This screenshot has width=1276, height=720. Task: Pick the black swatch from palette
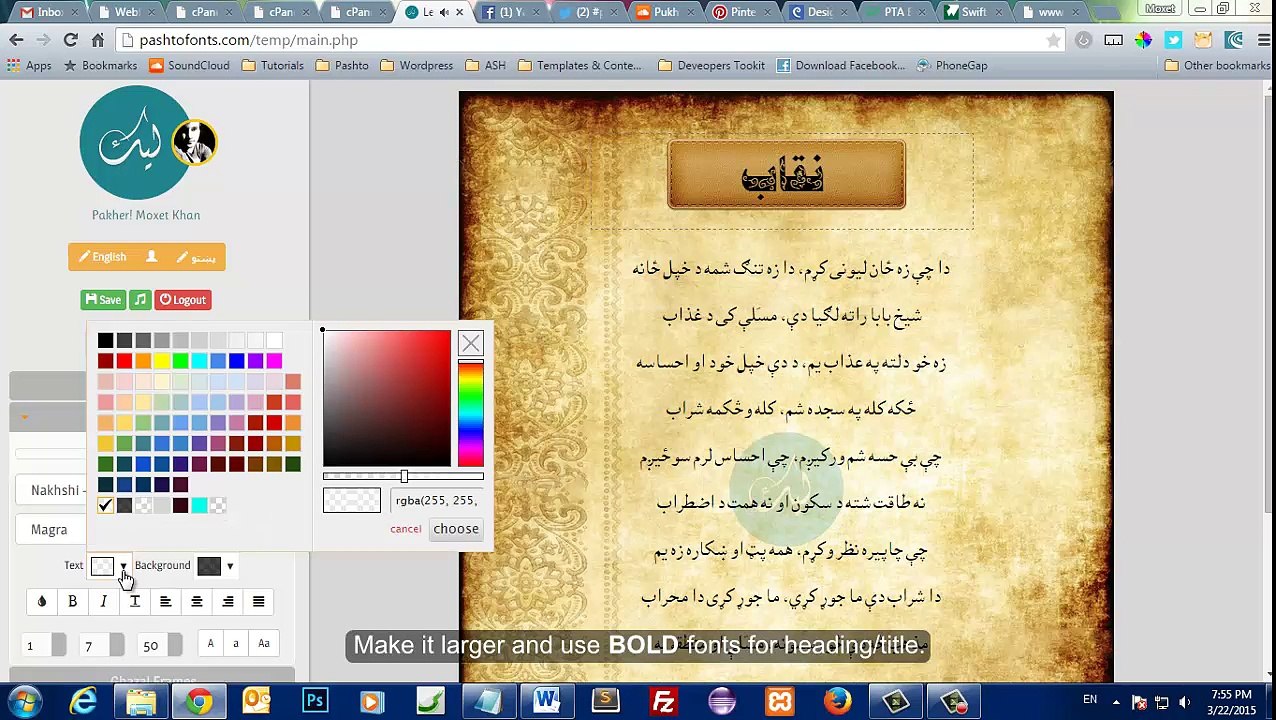105,341
